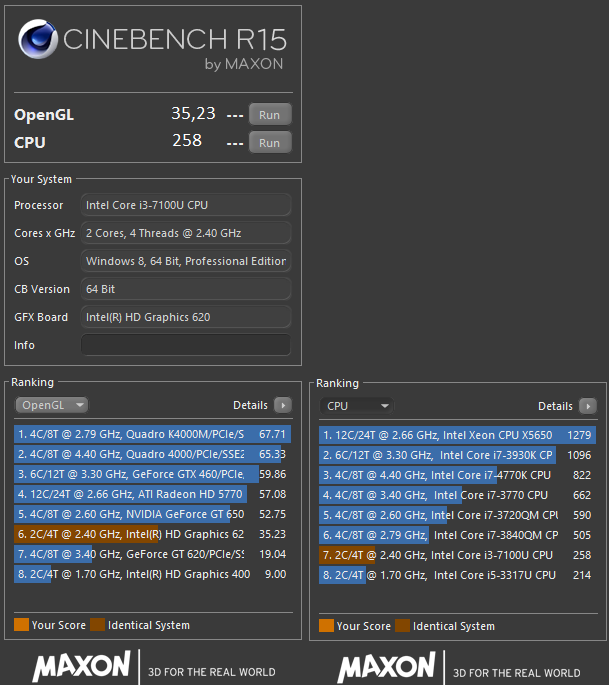This screenshot has width=609, height=685.
Task: Select the orange Core i3-7100U CPU row
Action: point(455,554)
